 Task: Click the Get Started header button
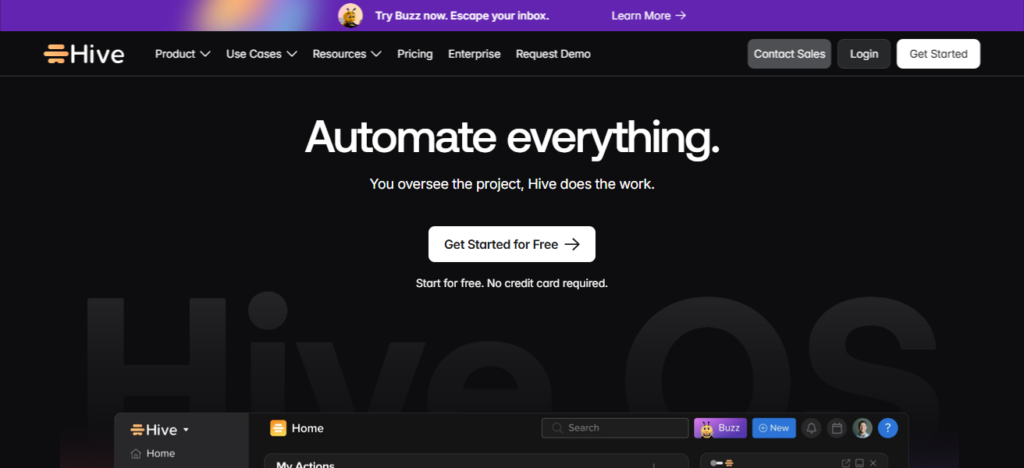(938, 54)
